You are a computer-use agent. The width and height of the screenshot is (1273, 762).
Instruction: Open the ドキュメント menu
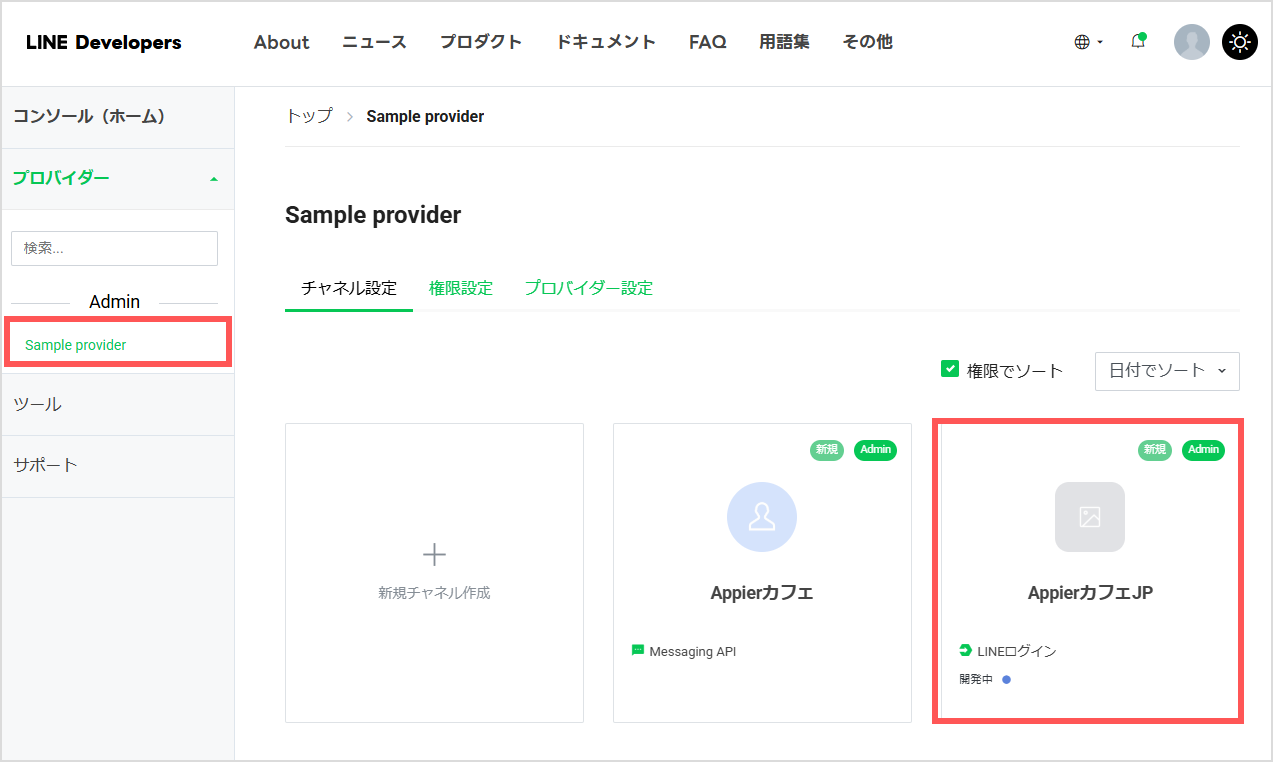point(606,42)
